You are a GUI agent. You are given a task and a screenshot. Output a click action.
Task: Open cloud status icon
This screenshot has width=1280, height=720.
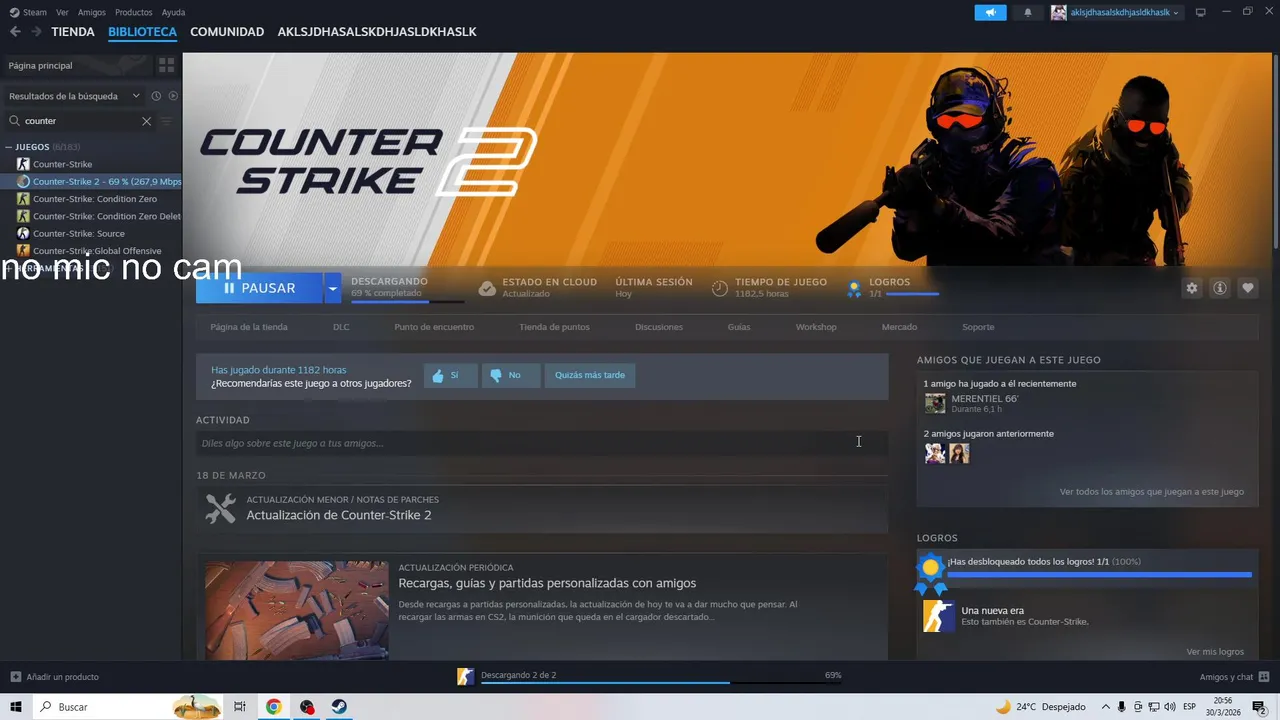coord(487,288)
